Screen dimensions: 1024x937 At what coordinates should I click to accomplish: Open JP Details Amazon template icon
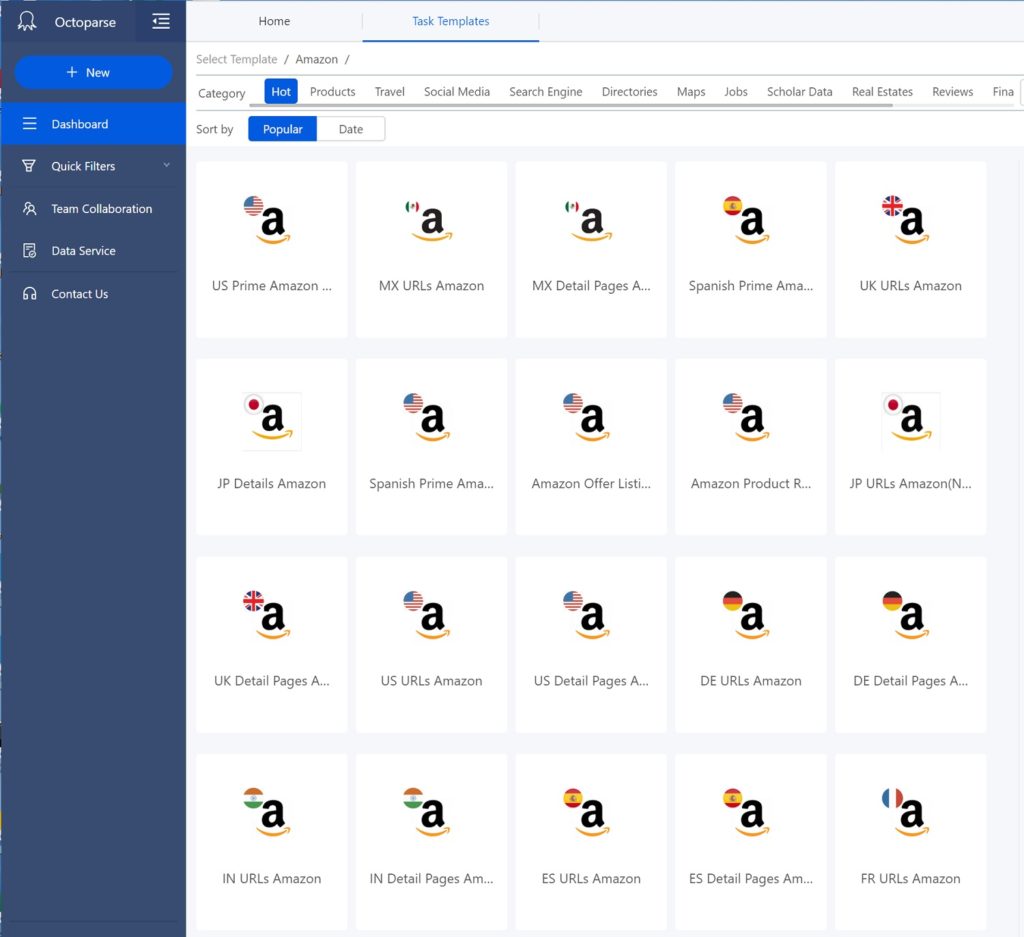(272, 421)
